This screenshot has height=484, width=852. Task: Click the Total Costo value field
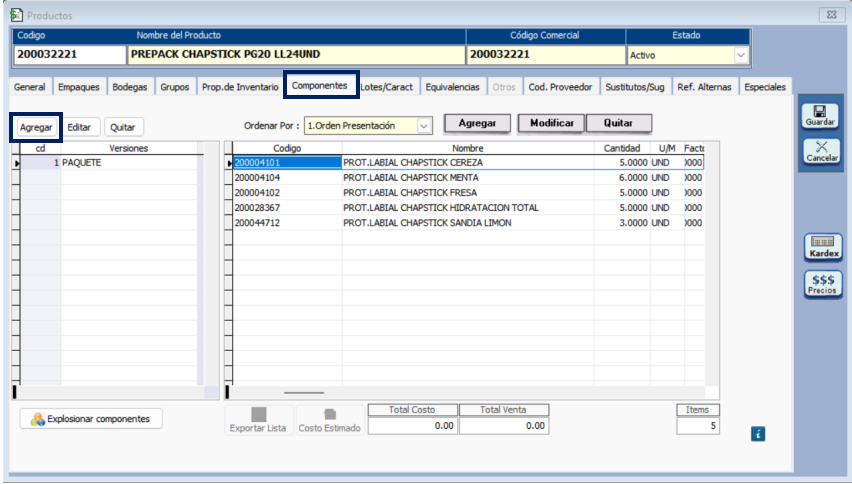tap(412, 426)
